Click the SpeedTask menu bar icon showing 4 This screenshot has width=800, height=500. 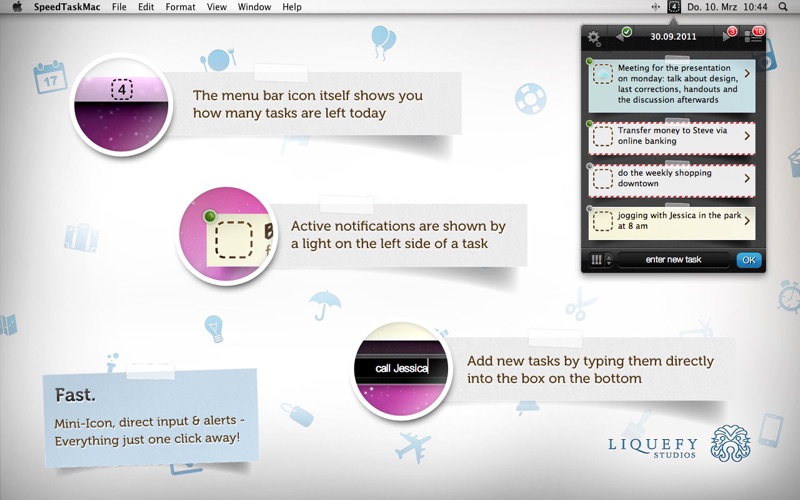click(x=673, y=7)
